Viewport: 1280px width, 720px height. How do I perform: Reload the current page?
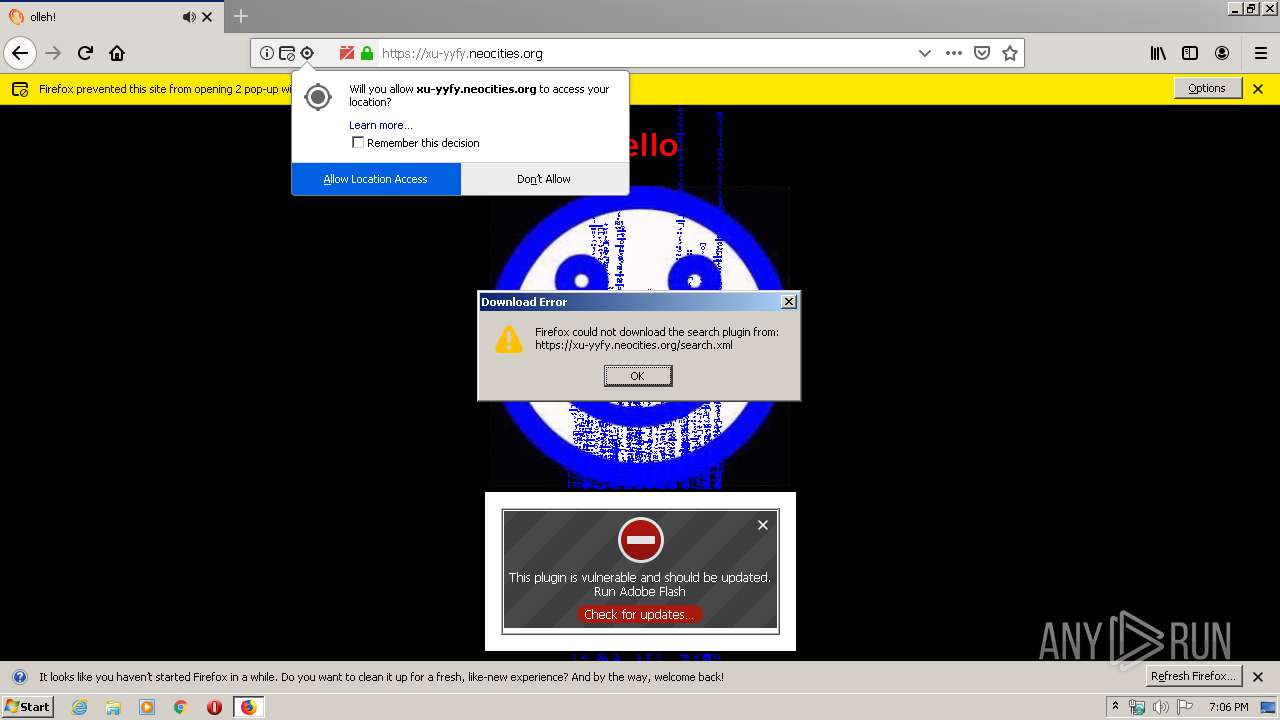click(85, 53)
